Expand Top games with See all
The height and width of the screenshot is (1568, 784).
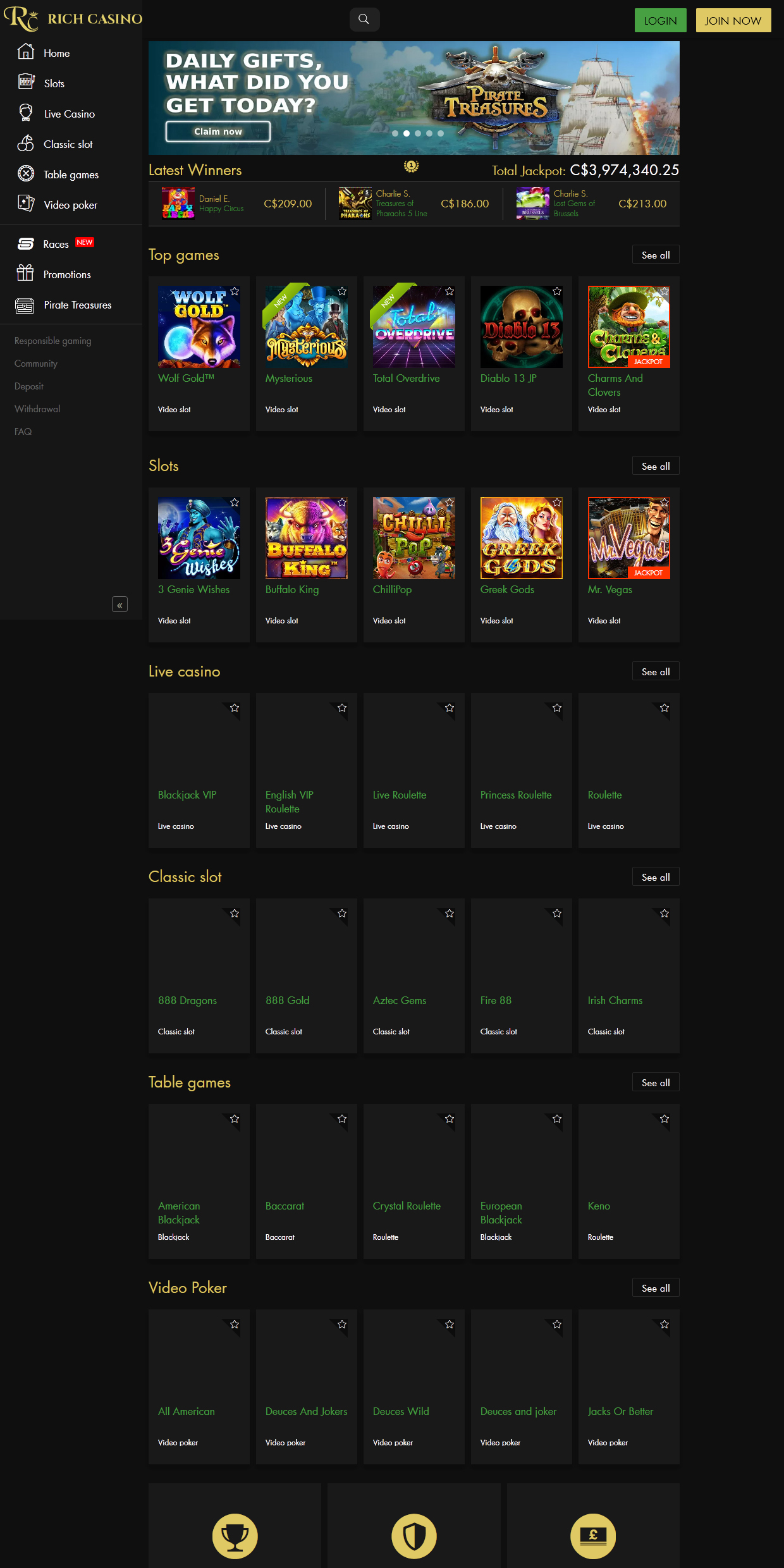pos(656,255)
